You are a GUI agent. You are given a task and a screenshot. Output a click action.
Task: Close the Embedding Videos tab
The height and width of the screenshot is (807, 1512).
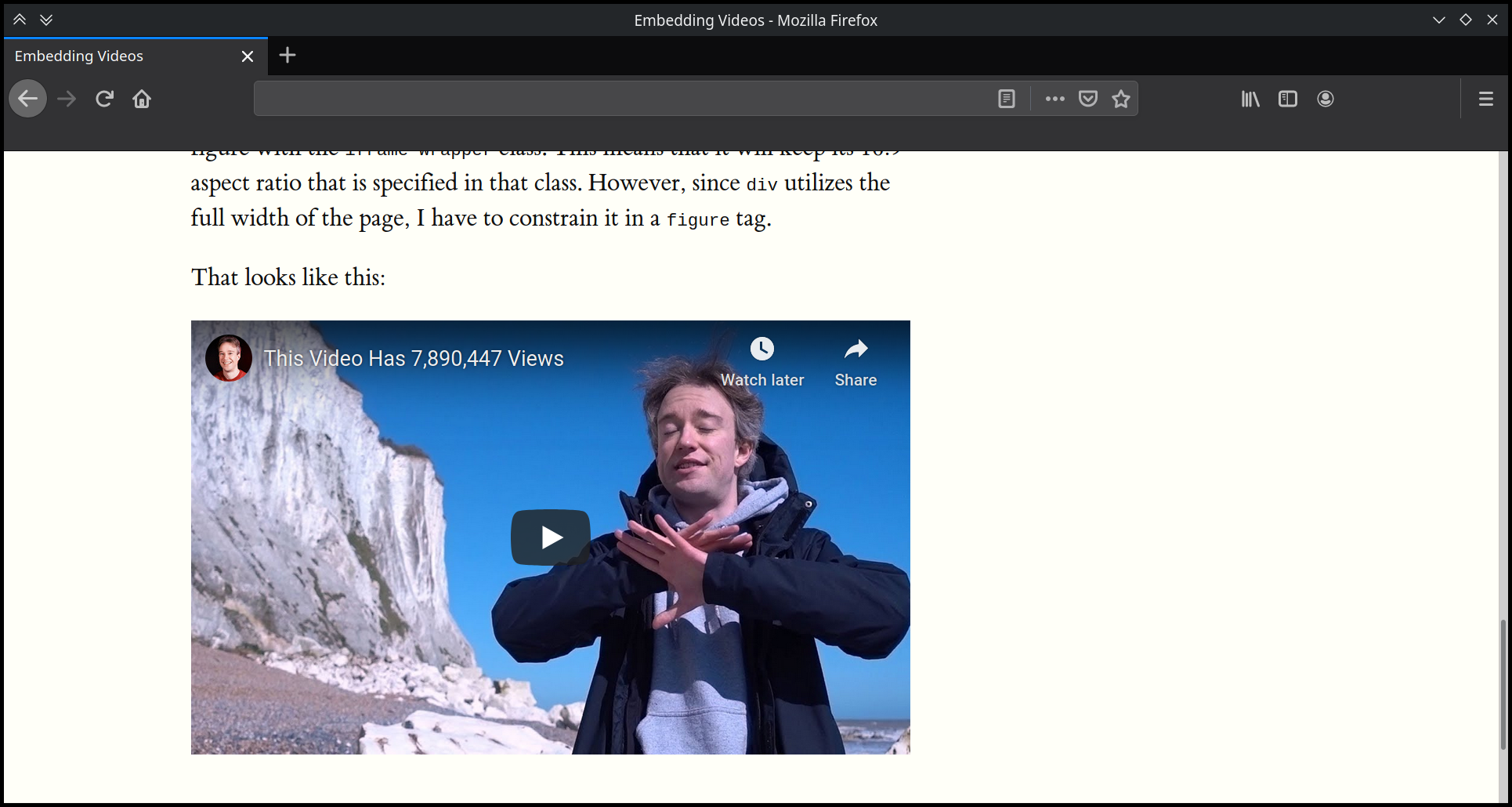click(x=248, y=56)
